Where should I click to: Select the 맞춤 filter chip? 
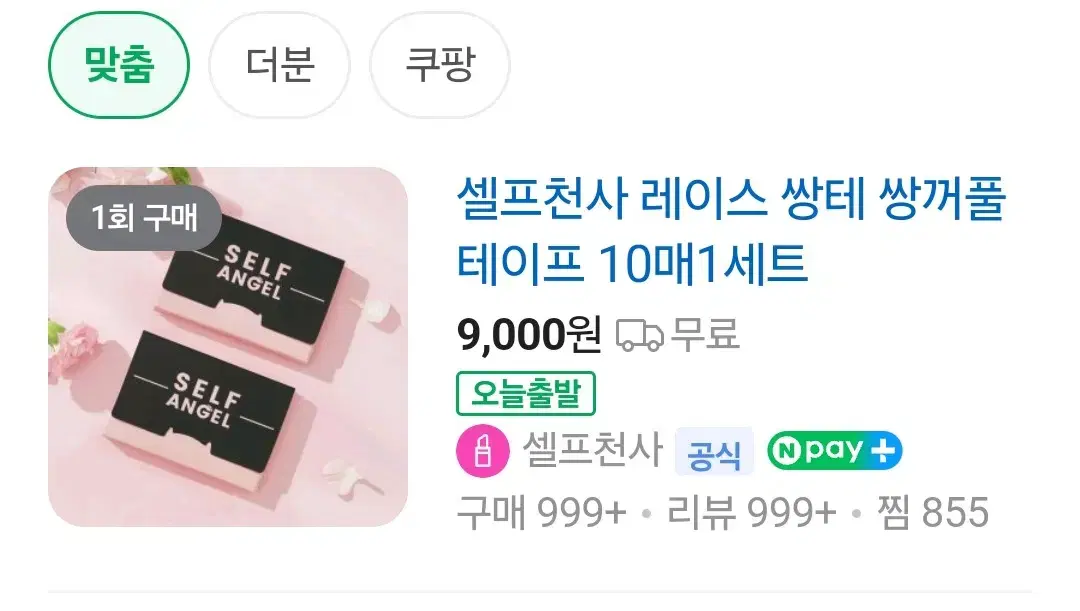tap(118, 65)
